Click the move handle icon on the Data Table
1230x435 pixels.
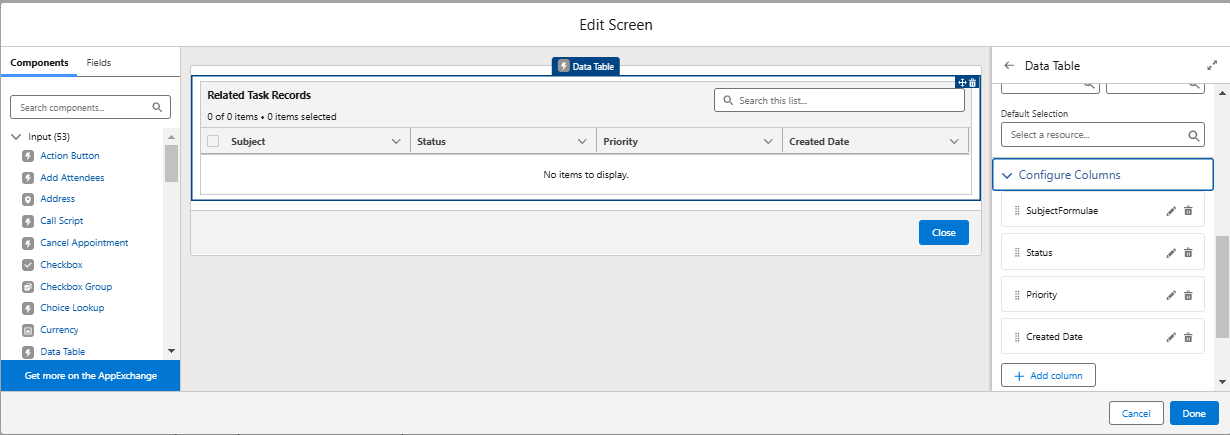962,83
